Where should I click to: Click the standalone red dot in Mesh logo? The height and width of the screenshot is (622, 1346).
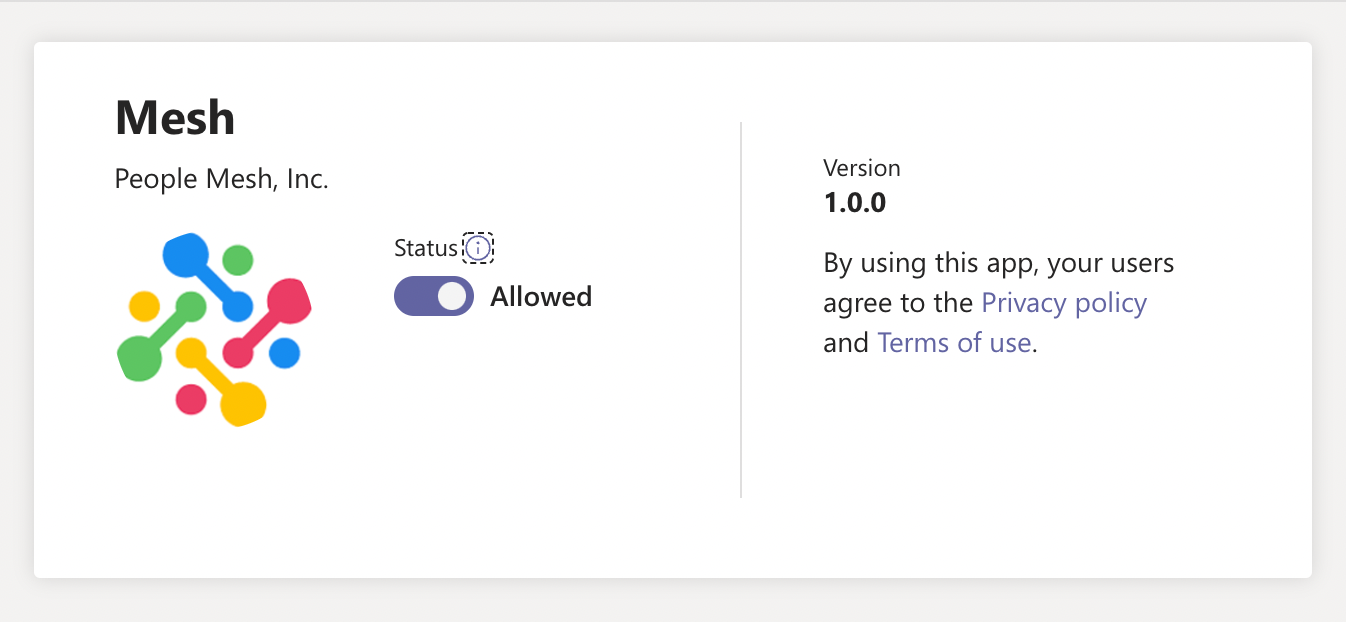[191, 399]
